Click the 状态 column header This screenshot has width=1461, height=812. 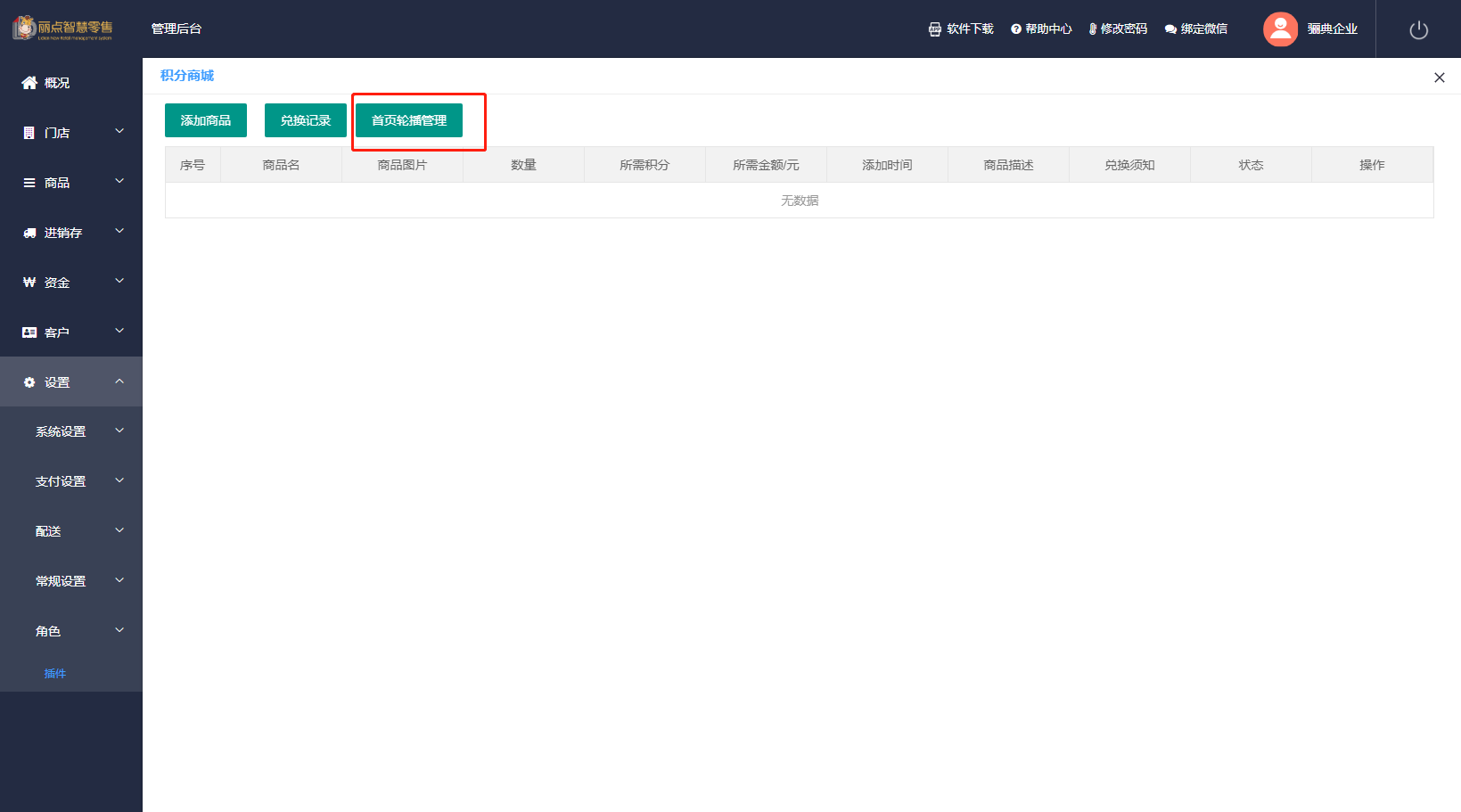tap(1251, 165)
